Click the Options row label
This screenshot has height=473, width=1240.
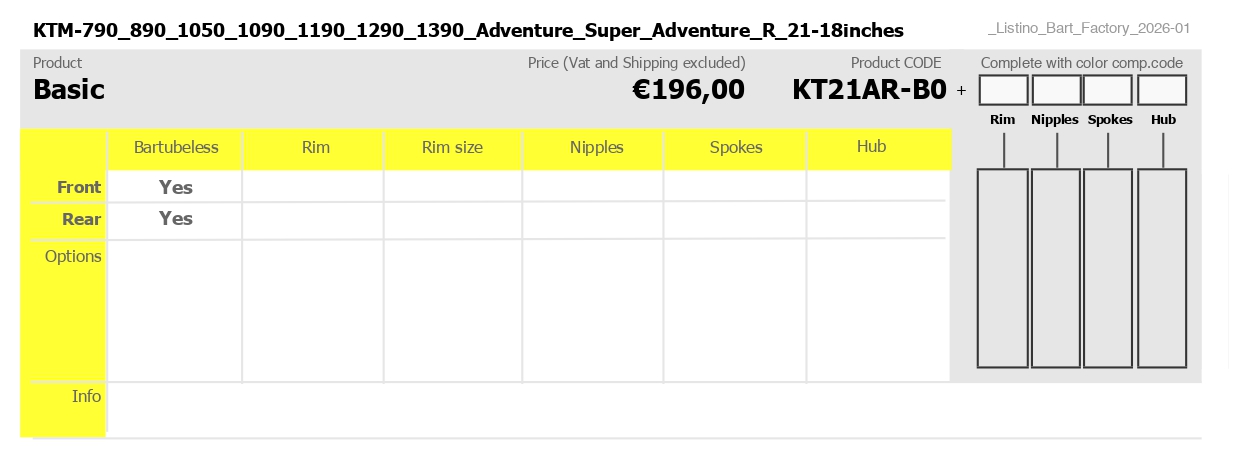pyautogui.click(x=73, y=257)
